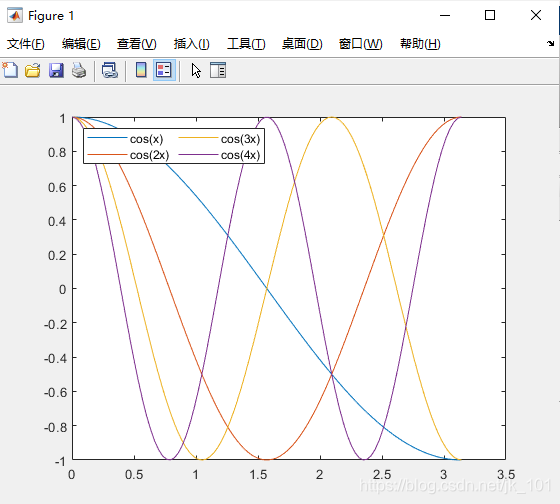Open the 插入(I) menu

[192, 44]
